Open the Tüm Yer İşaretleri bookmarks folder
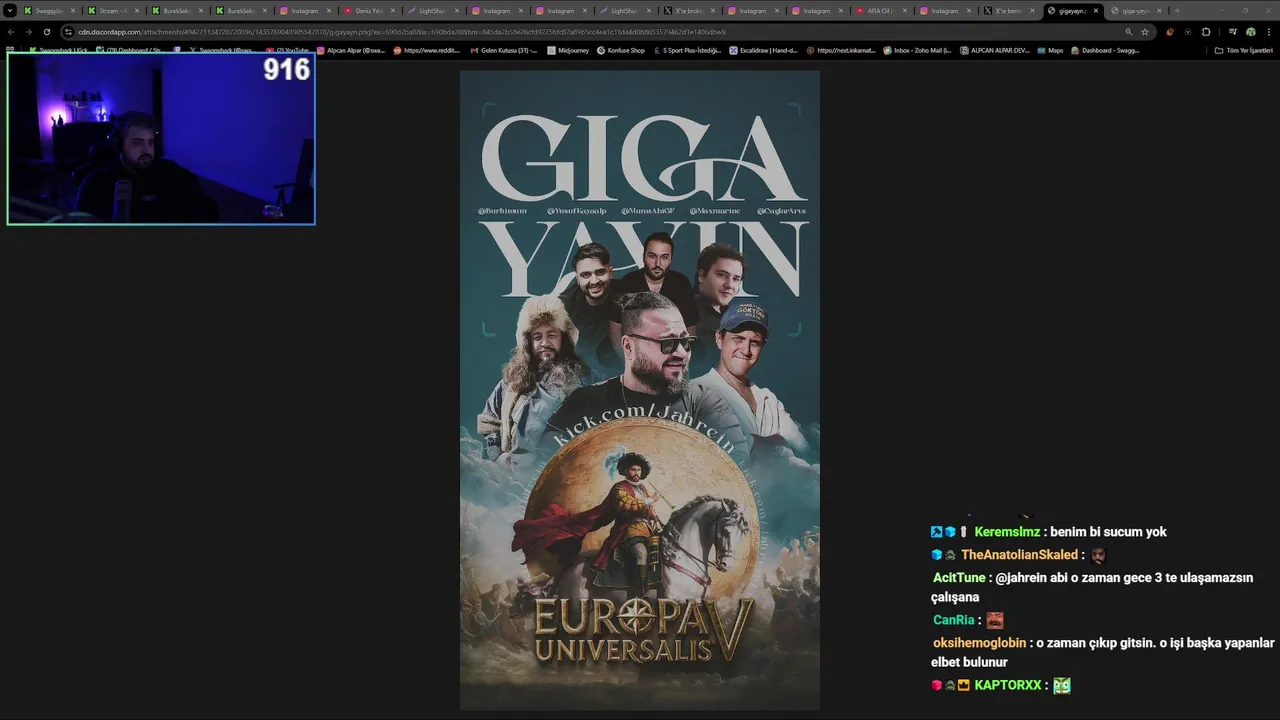The width and height of the screenshot is (1280, 720). 1244,50
